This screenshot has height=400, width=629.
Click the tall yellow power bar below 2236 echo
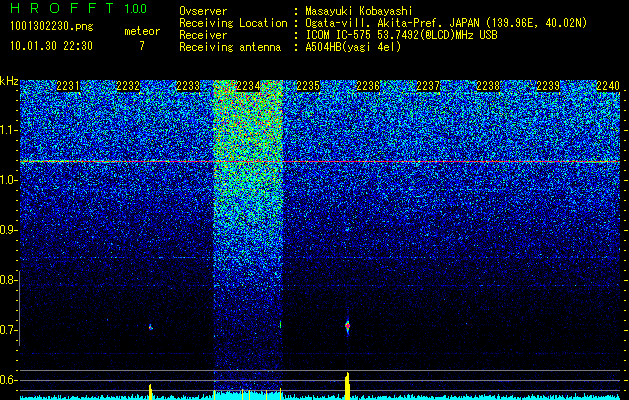tap(347, 386)
